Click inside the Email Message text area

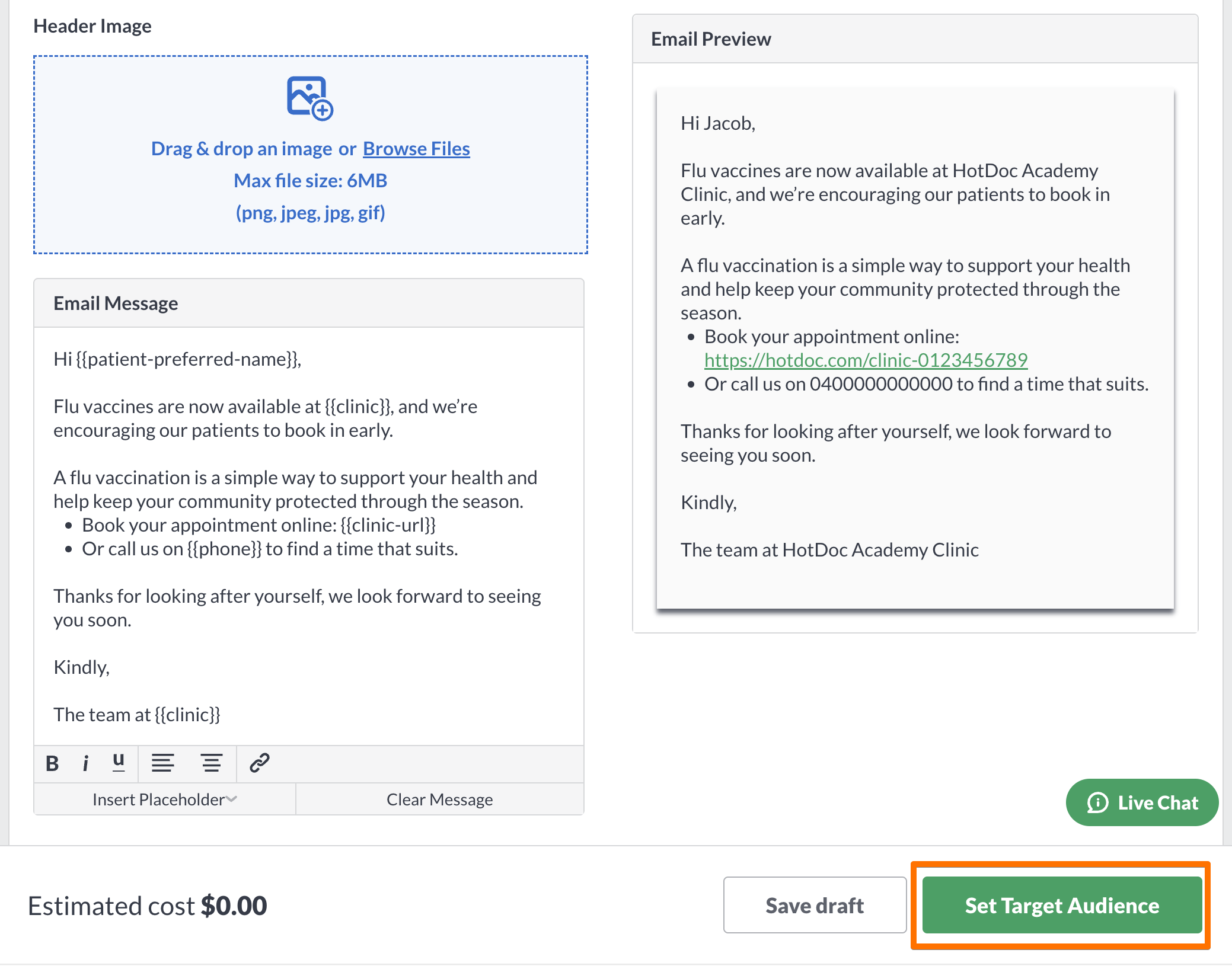(x=309, y=536)
